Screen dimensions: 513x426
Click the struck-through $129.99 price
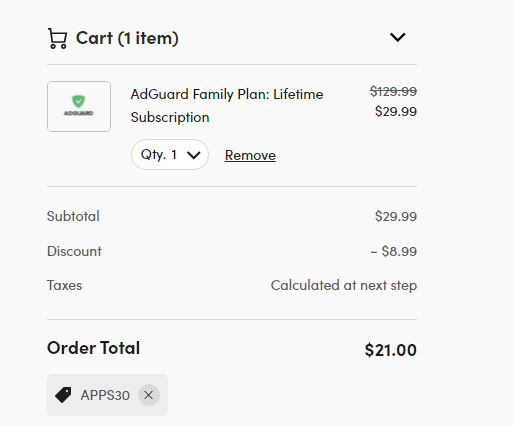tap(393, 91)
